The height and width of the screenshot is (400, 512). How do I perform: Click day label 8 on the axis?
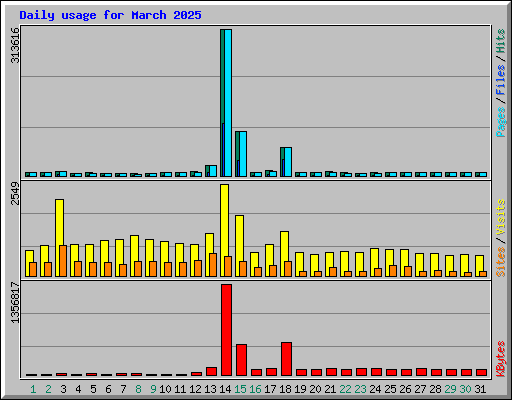(138, 389)
